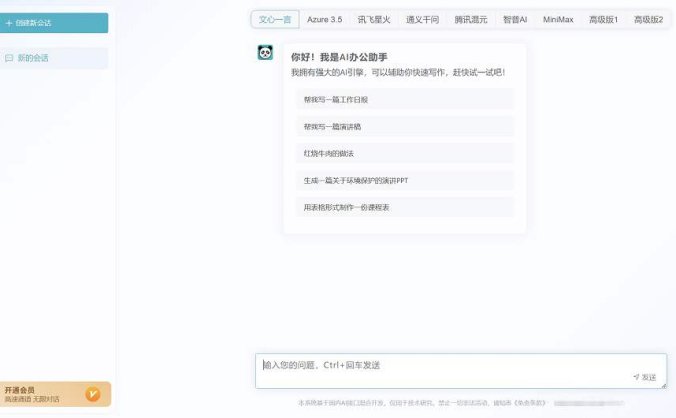
Task: Choose suggestion 生成一篇关于环境保护的演讲PPT
Action: point(405,180)
